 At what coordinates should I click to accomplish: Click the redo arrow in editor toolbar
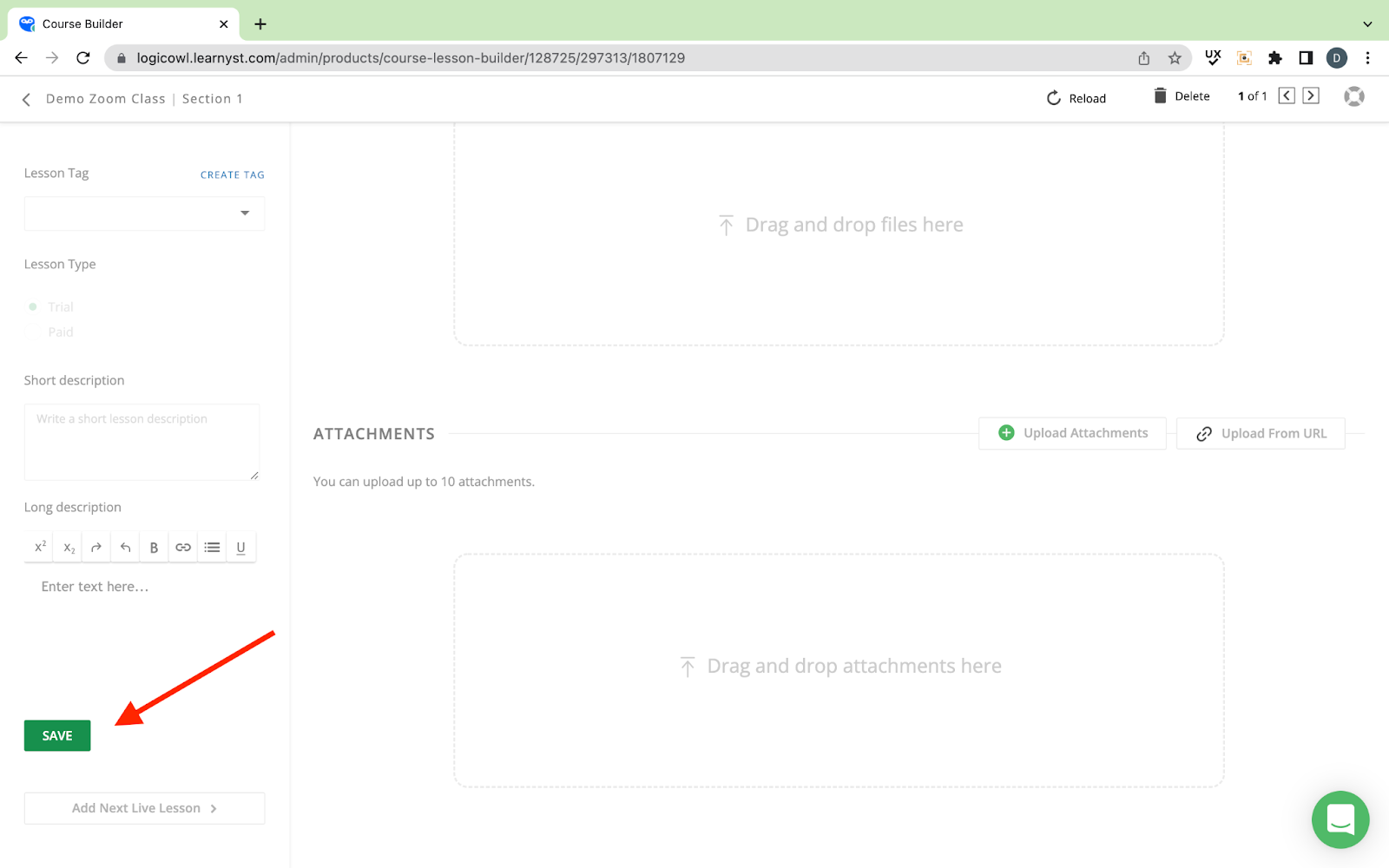pyautogui.click(x=96, y=548)
